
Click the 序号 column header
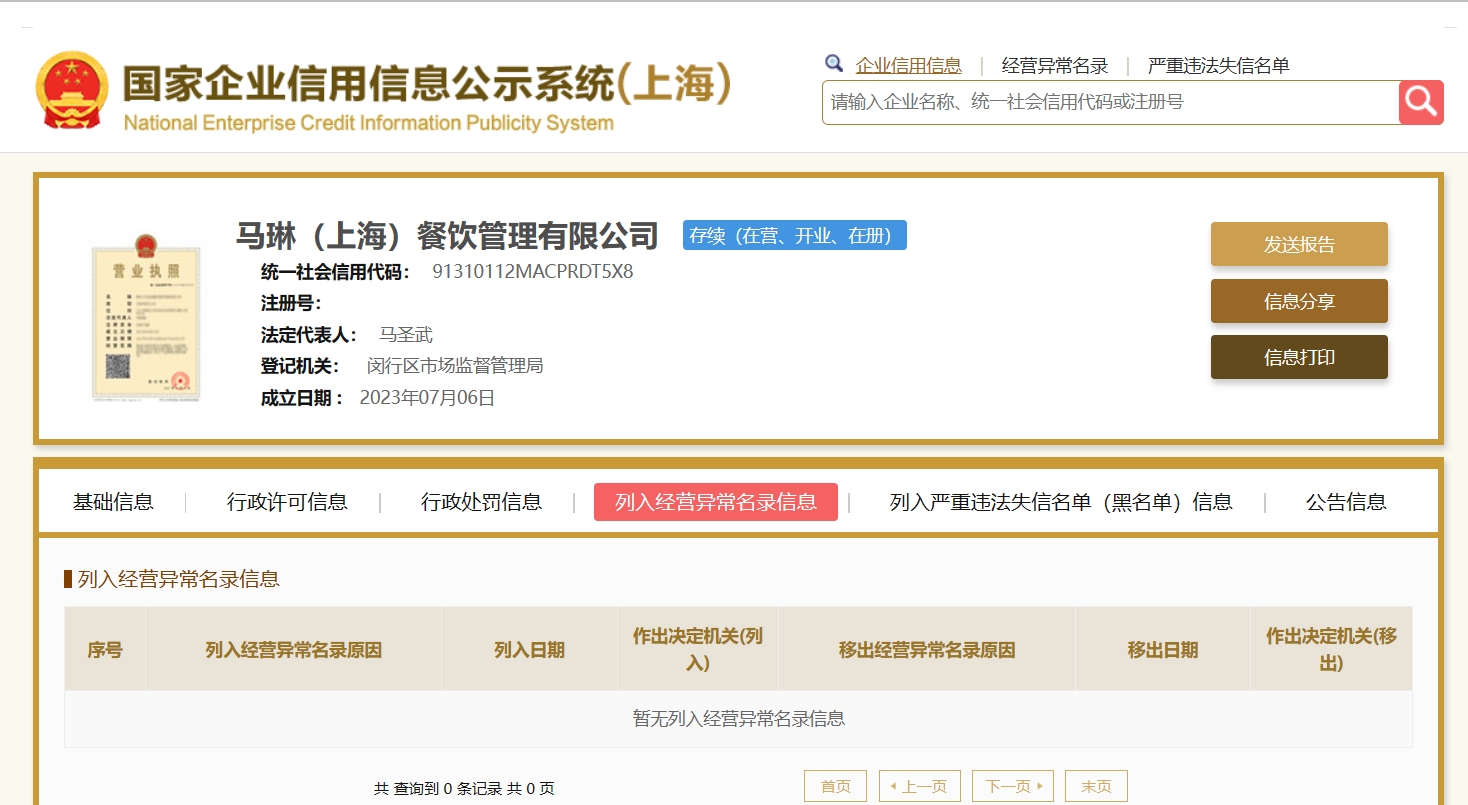(x=105, y=650)
